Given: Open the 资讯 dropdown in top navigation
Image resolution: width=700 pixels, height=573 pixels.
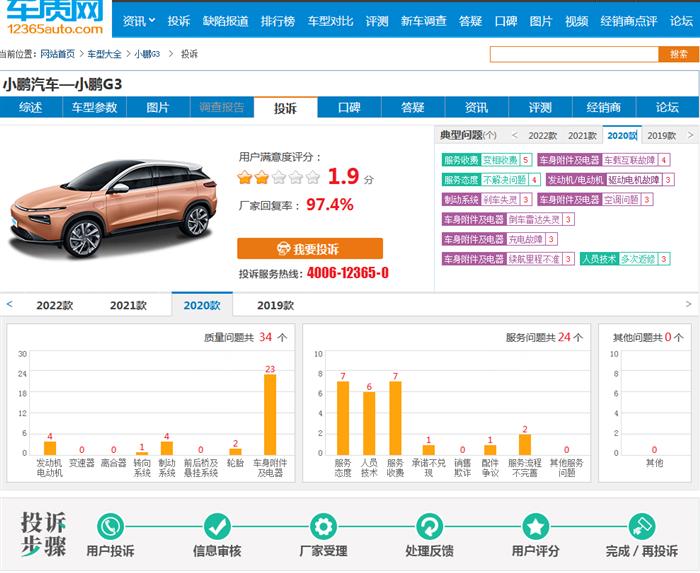Looking at the screenshot, I should click(x=138, y=21).
